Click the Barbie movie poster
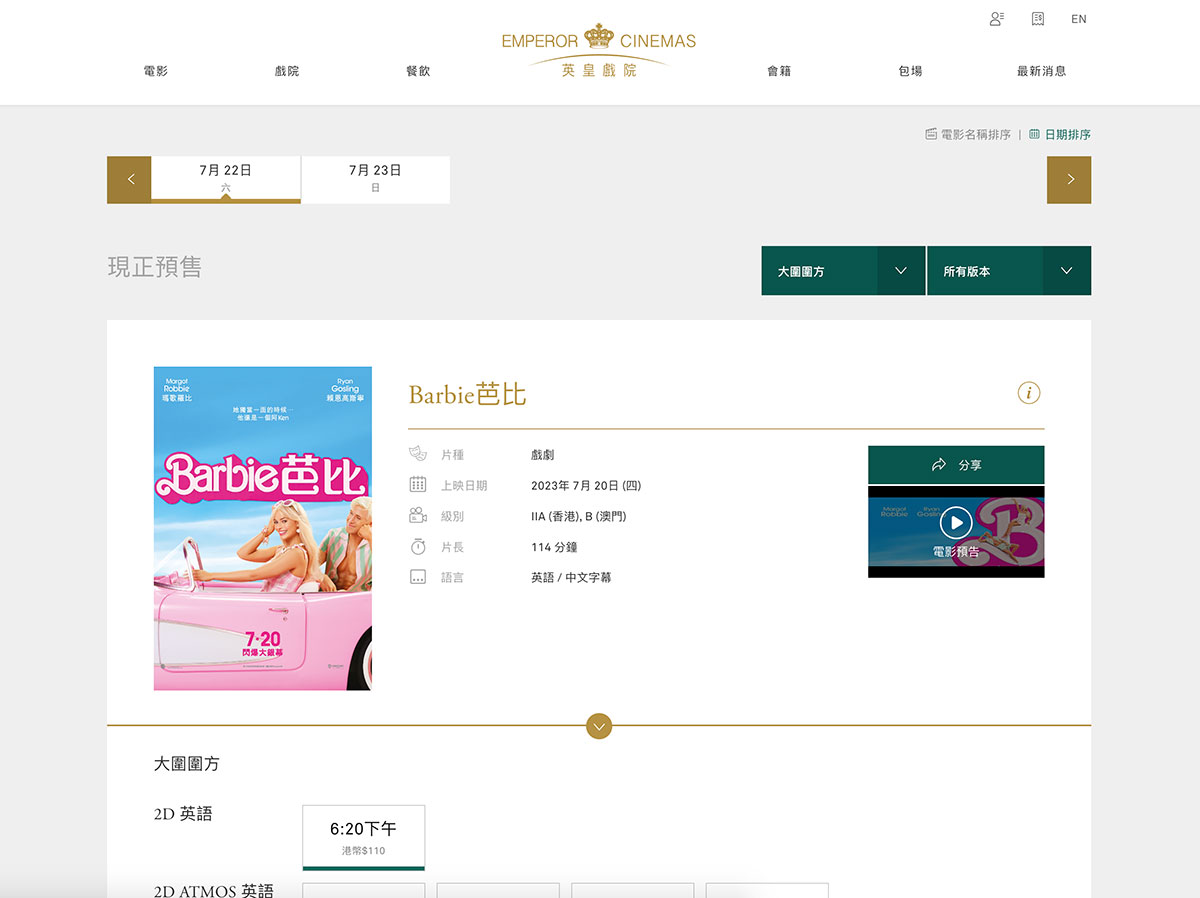 [x=263, y=528]
